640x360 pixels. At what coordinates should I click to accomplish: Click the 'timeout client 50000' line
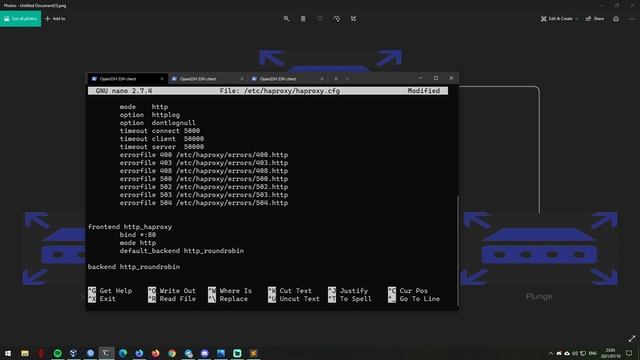[x=162, y=139]
